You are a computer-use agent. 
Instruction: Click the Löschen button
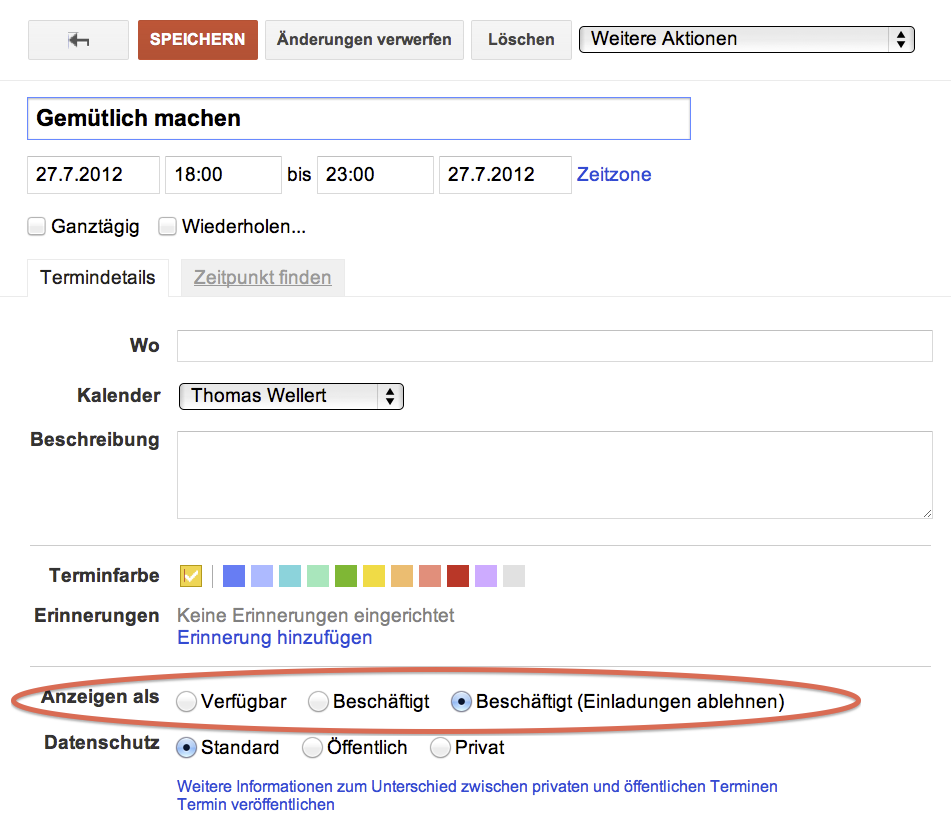tap(521, 40)
